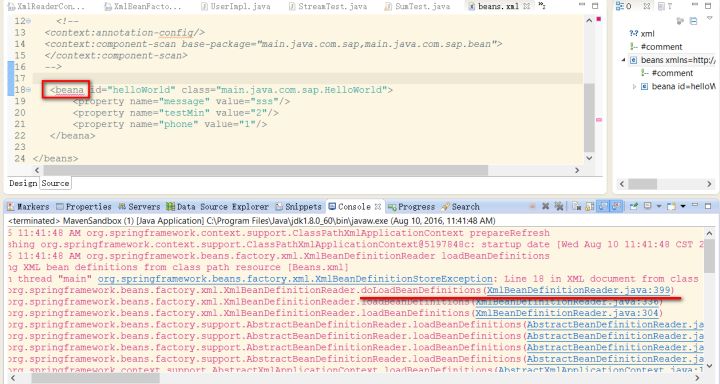Click the Clear Console icon
The width and height of the screenshot is (720, 384).
coord(576,206)
